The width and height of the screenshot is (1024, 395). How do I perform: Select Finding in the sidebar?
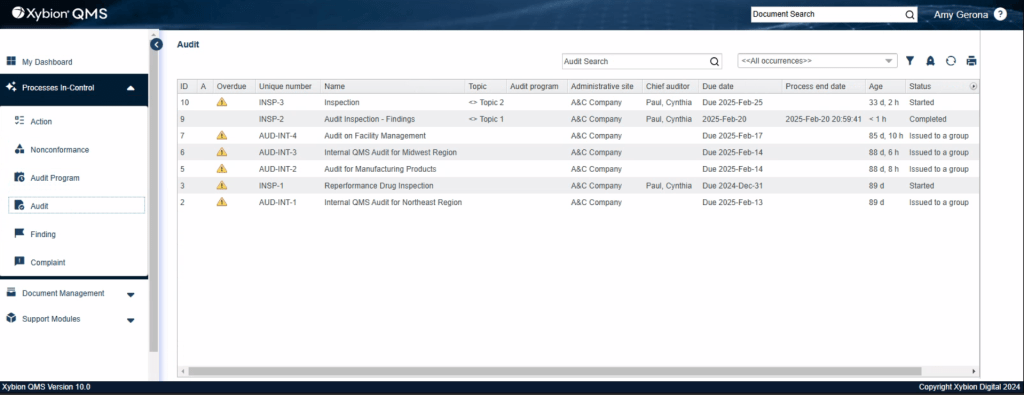tap(43, 234)
